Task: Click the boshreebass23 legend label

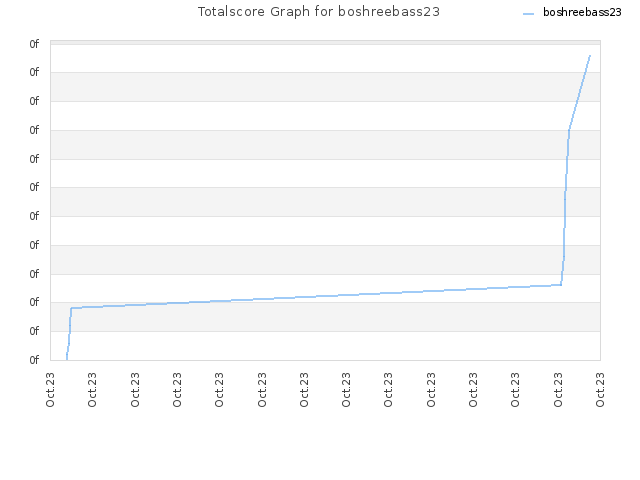Action: (x=582, y=12)
